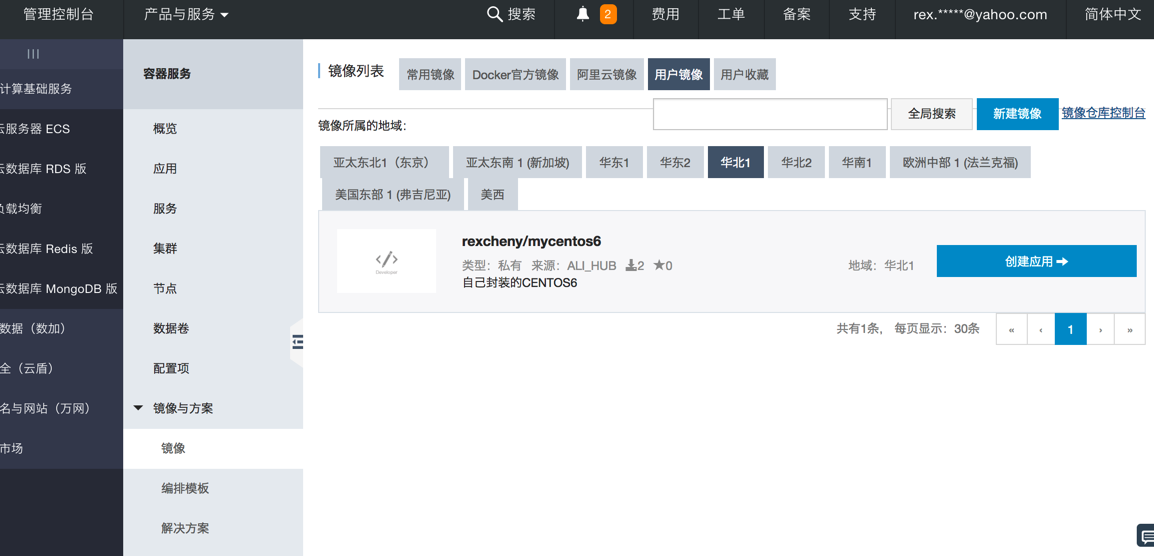Select page 1 in pagination

coord(1071,329)
